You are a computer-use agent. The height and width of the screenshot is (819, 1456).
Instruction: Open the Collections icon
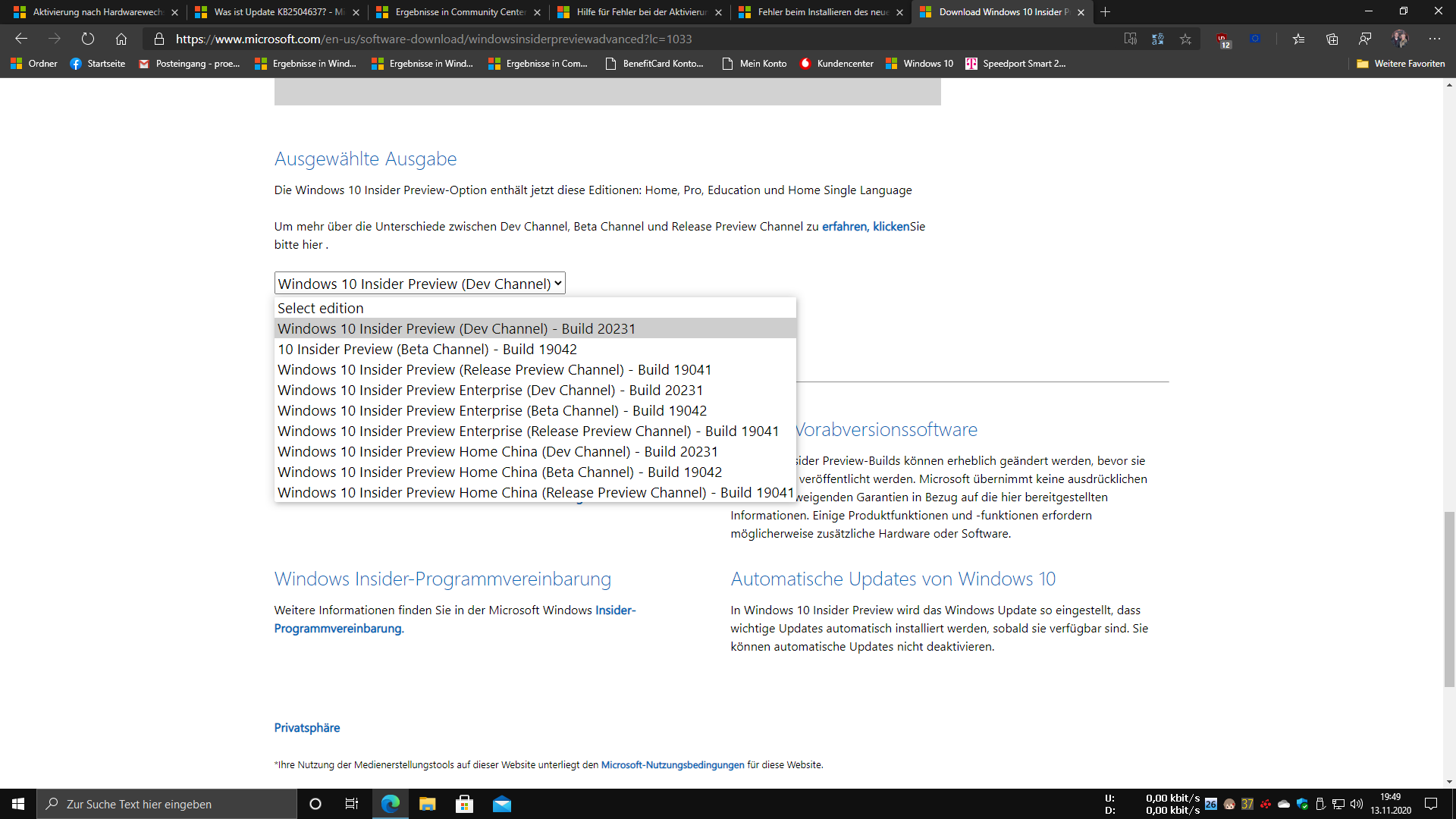[1332, 39]
